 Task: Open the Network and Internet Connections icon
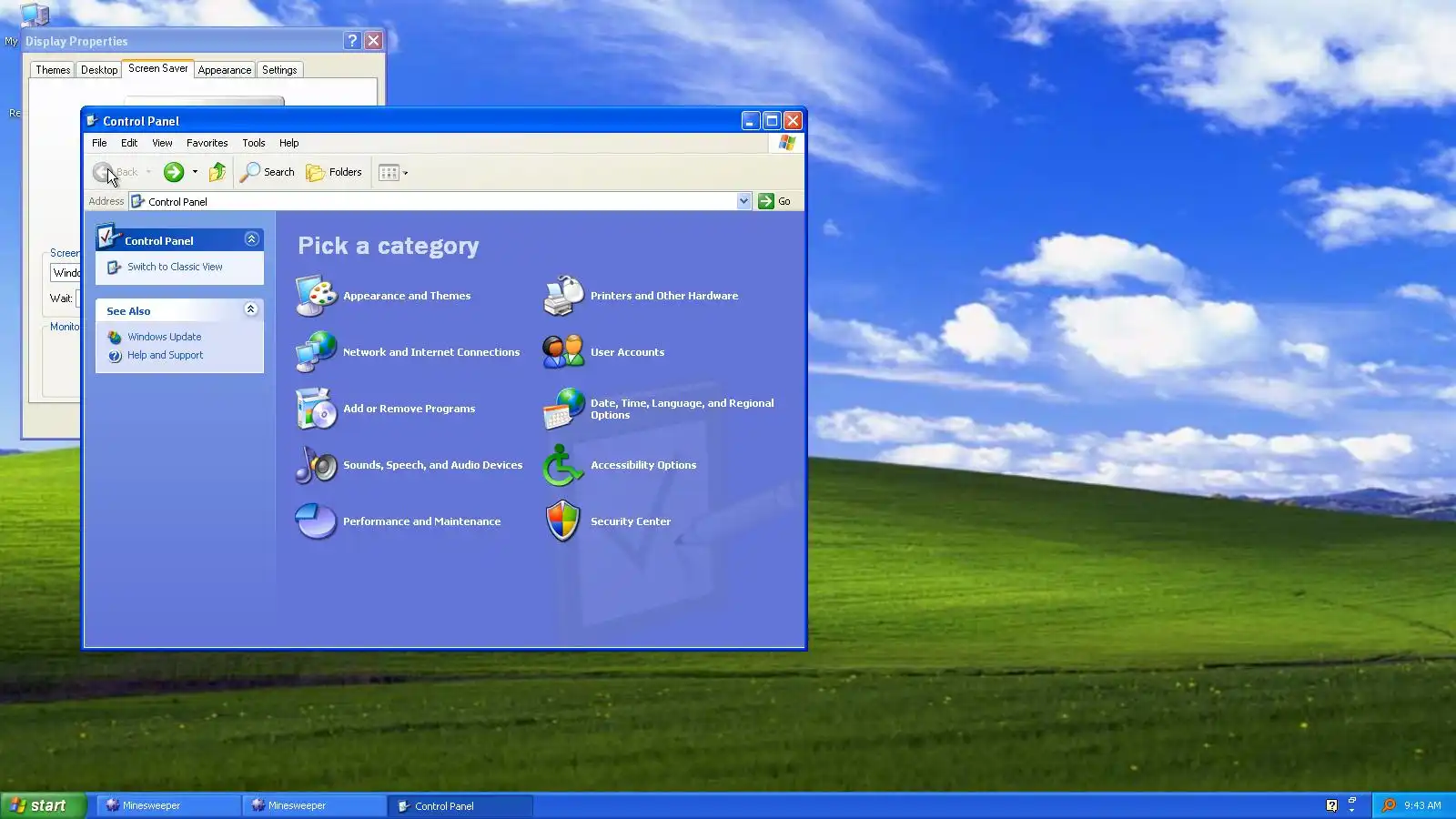click(x=317, y=352)
